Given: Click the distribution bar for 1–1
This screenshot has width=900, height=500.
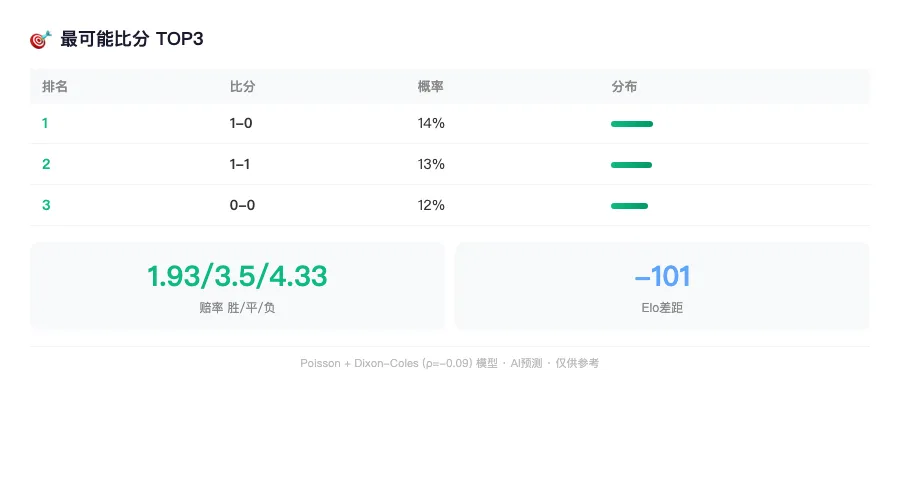Looking at the screenshot, I should point(631,165).
